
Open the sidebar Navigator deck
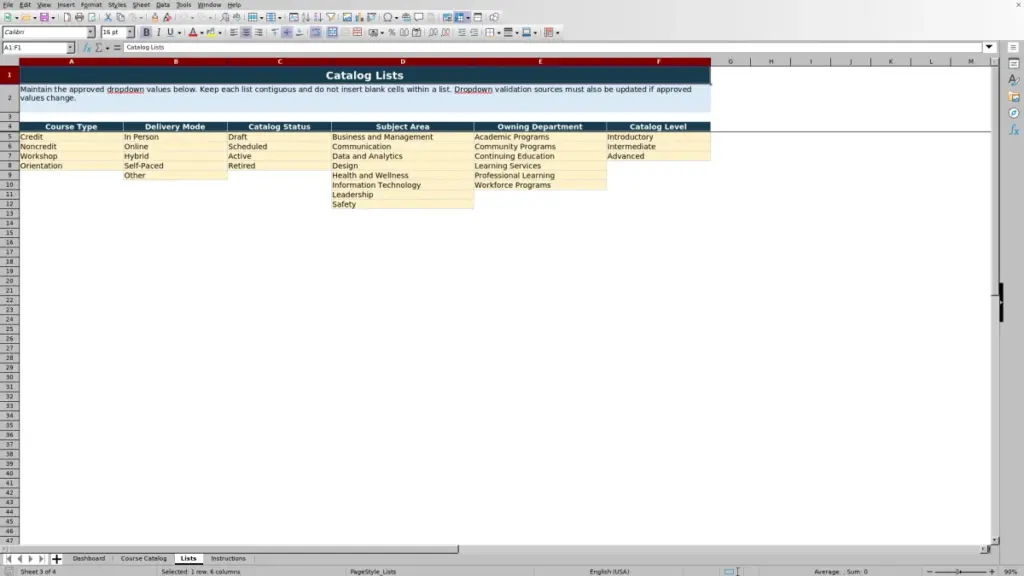point(1014,113)
